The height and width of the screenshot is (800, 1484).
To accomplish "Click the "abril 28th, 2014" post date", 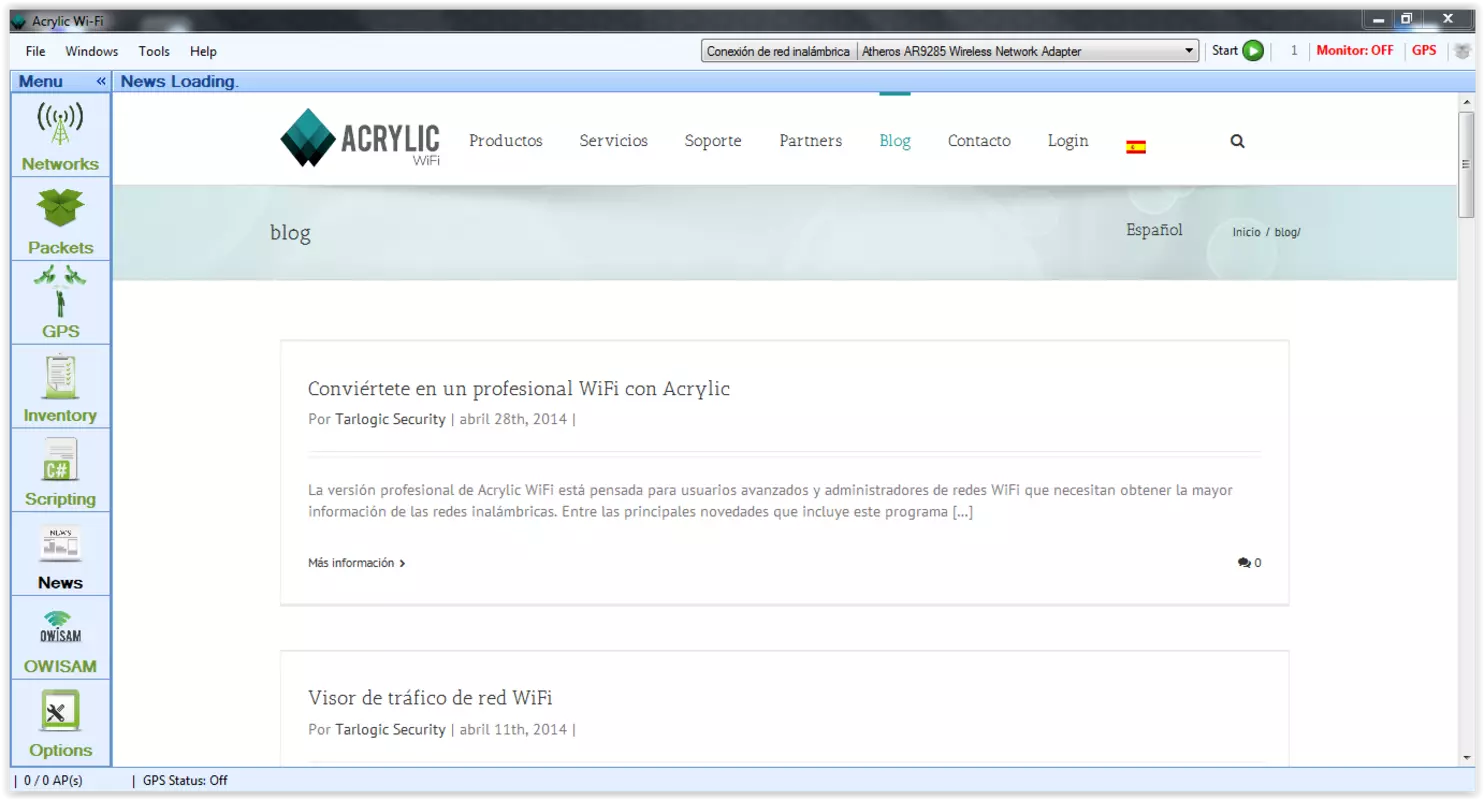I will [x=513, y=419].
